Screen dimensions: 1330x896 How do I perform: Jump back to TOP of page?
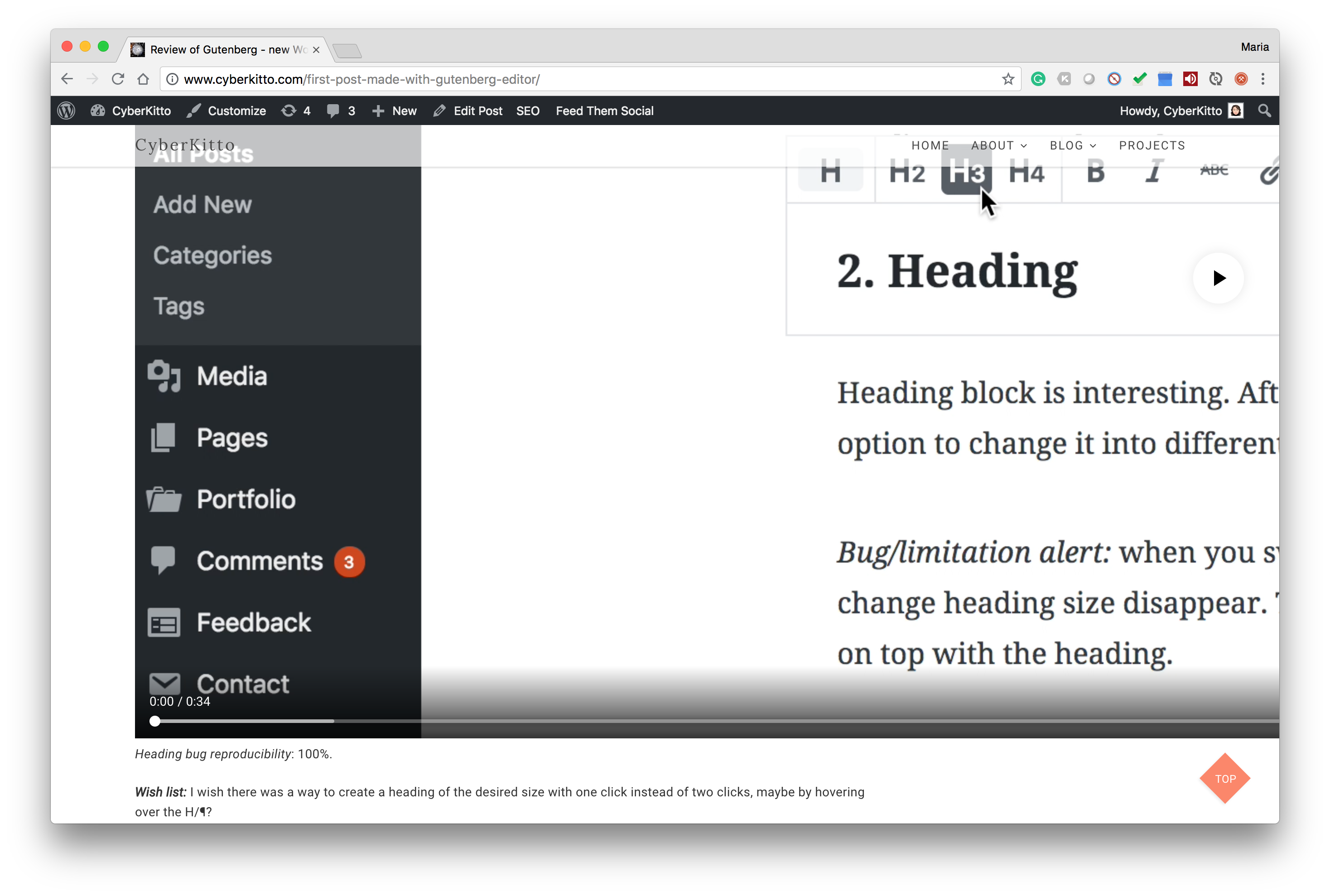(x=1225, y=779)
